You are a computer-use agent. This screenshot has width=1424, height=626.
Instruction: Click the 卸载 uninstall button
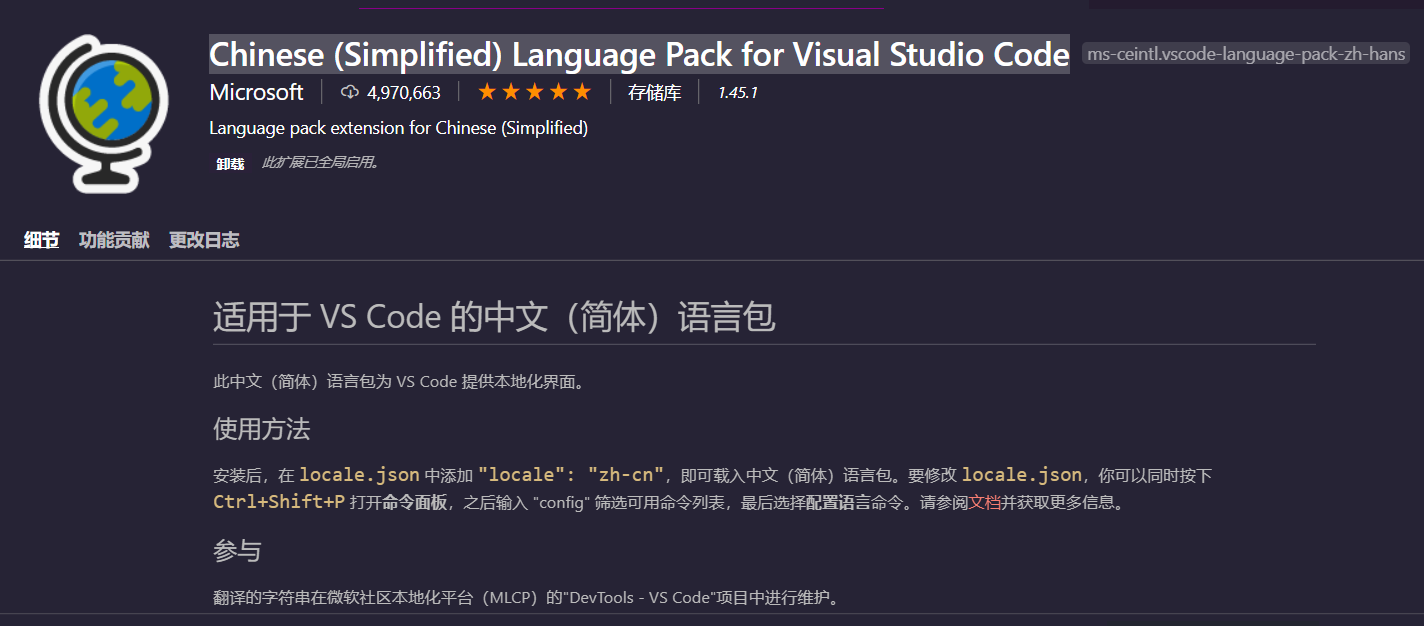pyautogui.click(x=228, y=162)
